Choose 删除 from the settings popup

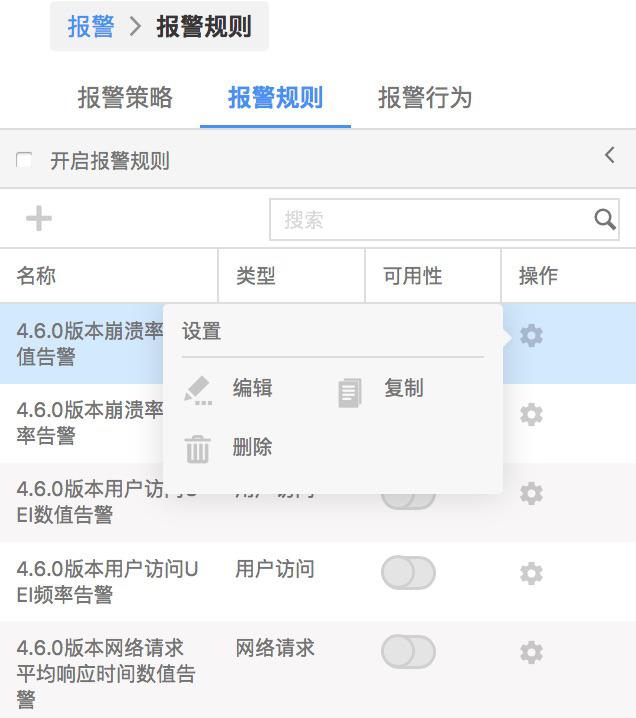point(252,446)
